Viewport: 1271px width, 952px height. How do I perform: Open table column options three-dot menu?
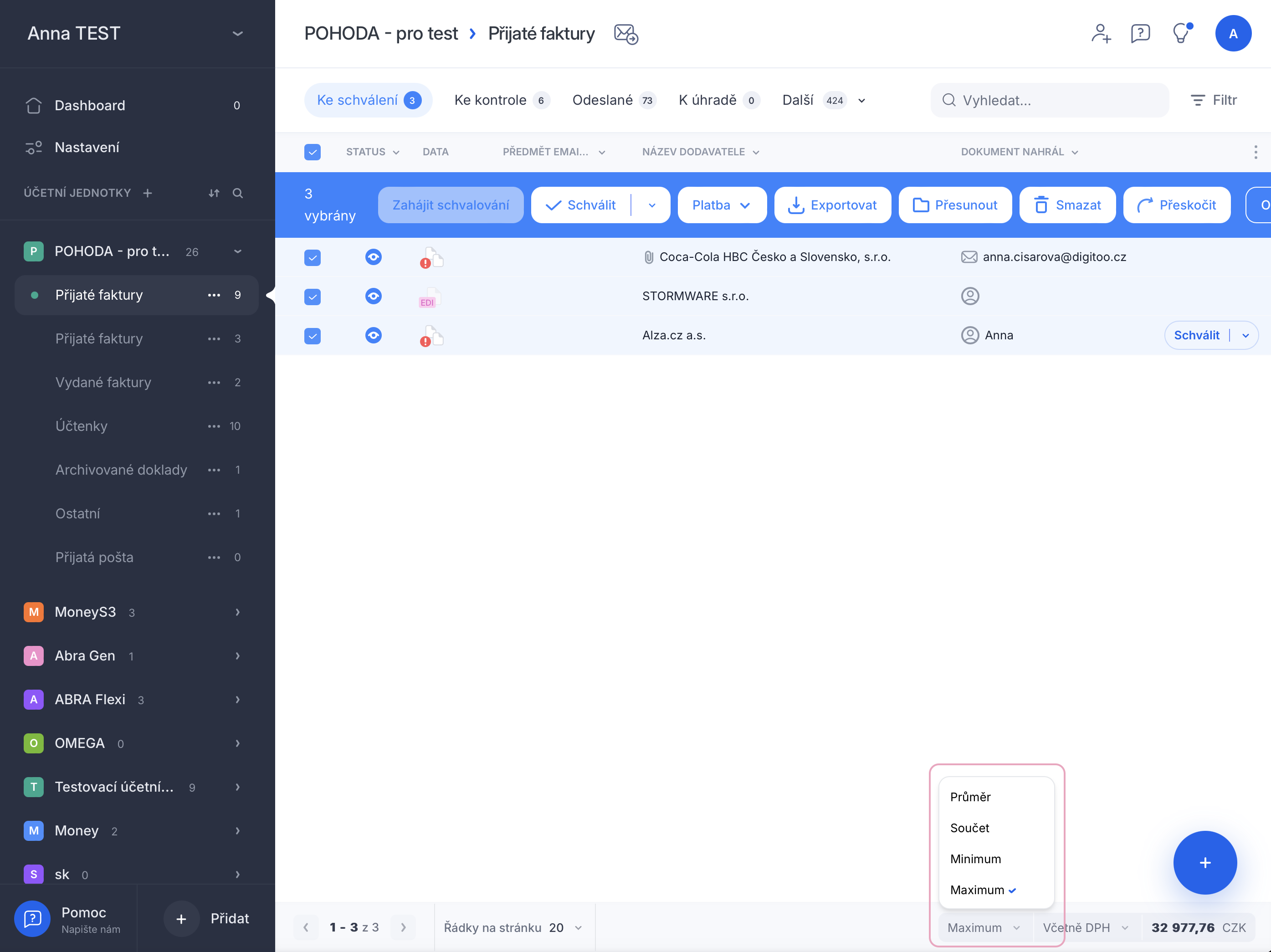click(x=1255, y=152)
